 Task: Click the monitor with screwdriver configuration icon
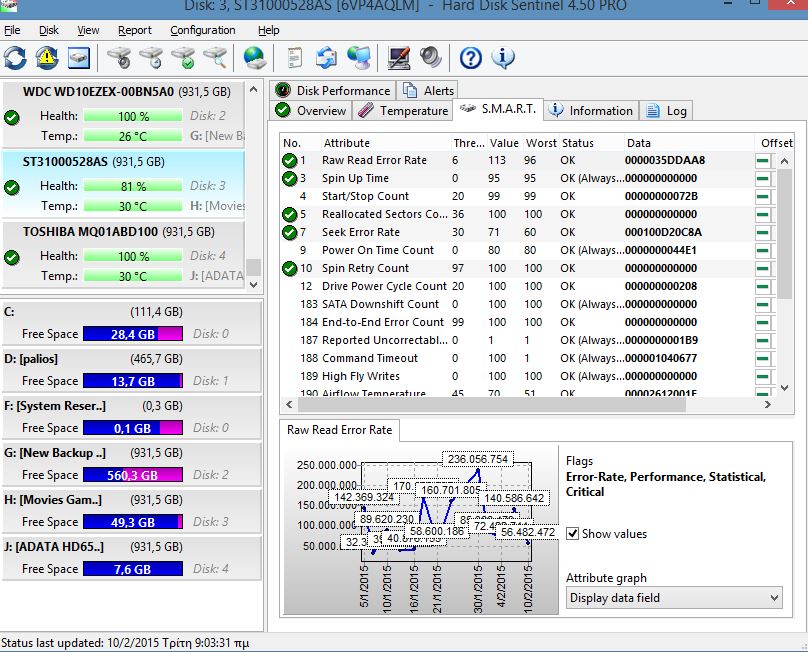pyautogui.click(x=398, y=57)
